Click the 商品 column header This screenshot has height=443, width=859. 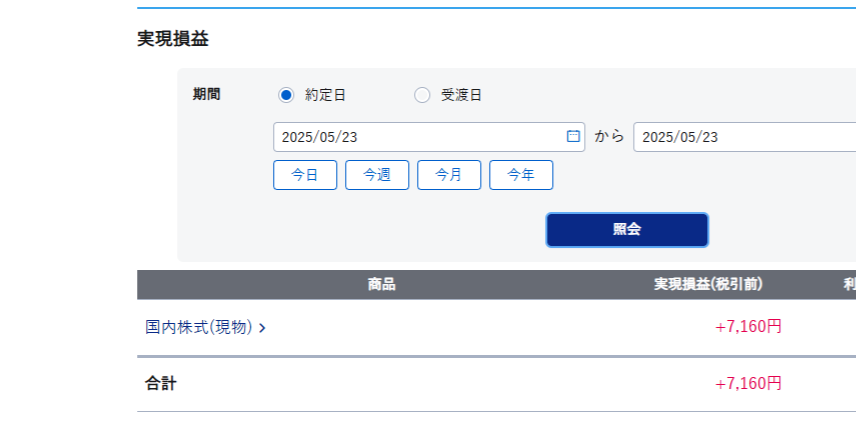[x=381, y=284]
